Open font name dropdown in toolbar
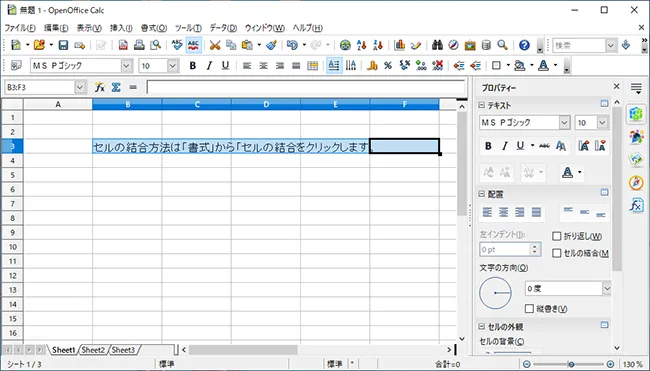650x371 pixels. (126, 65)
